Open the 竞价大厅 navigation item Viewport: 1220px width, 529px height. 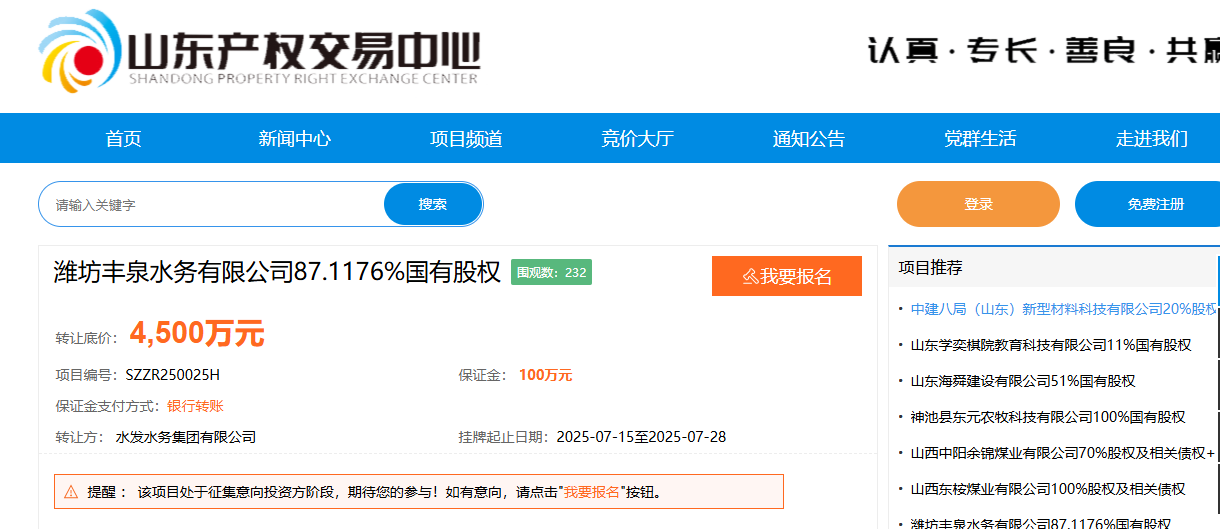[x=638, y=139]
